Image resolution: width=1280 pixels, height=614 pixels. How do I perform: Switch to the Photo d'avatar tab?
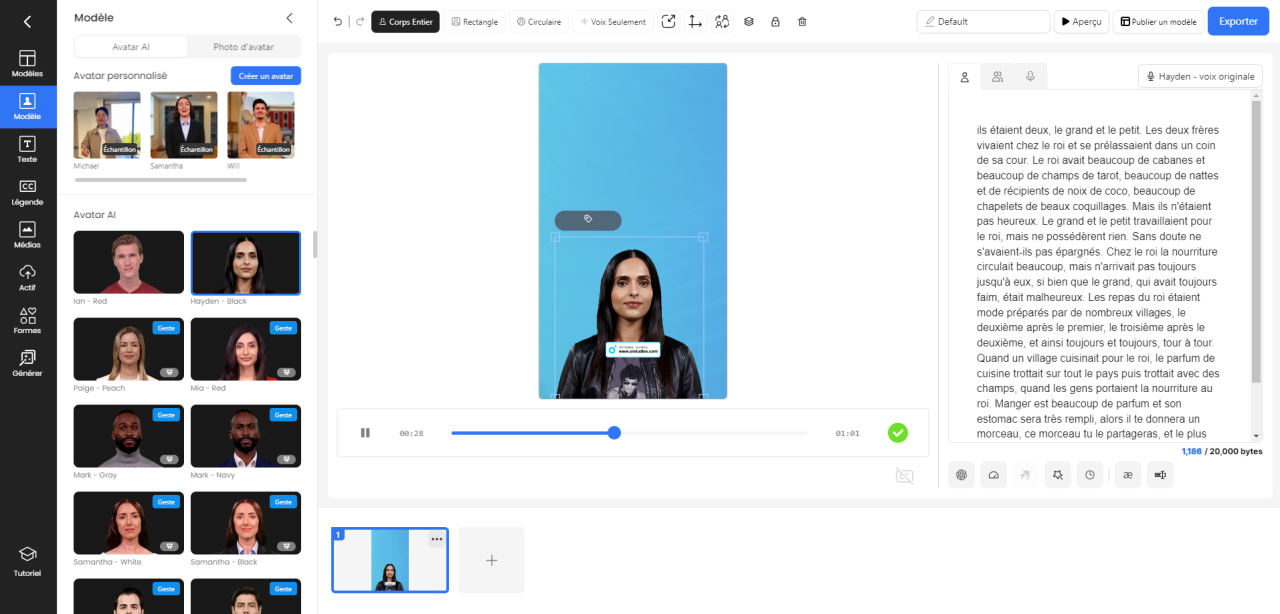point(243,47)
